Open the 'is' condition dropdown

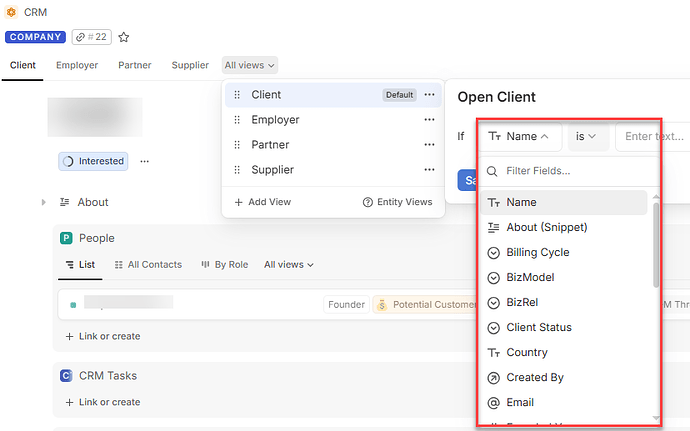pos(588,136)
